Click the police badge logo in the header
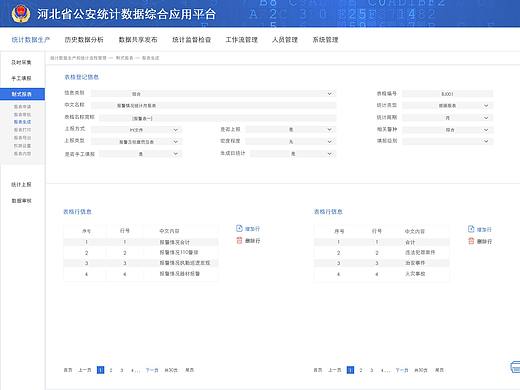This screenshot has width=520, height=390. click(21, 14)
